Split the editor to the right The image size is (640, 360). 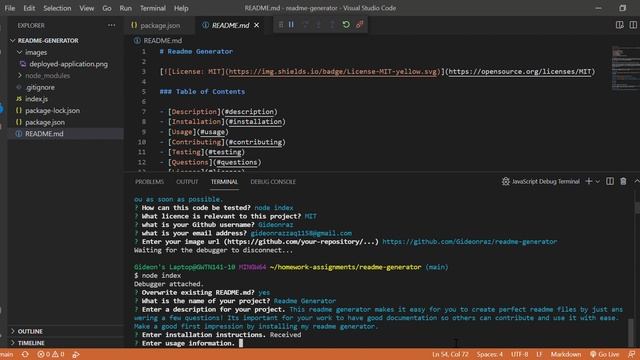click(633, 25)
